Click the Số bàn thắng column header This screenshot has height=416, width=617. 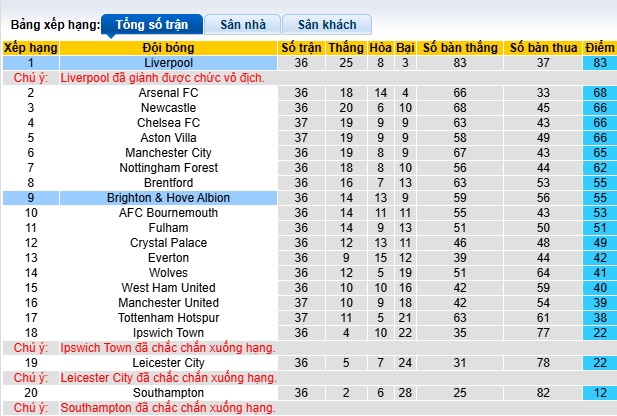coord(459,47)
